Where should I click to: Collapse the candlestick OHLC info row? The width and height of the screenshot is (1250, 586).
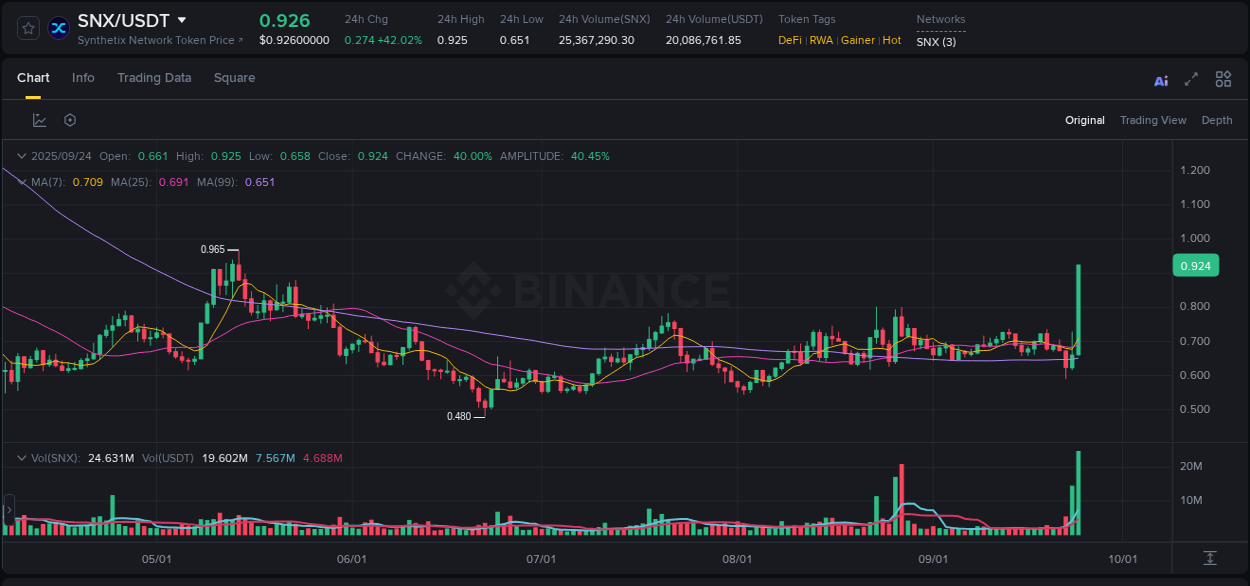[22, 156]
